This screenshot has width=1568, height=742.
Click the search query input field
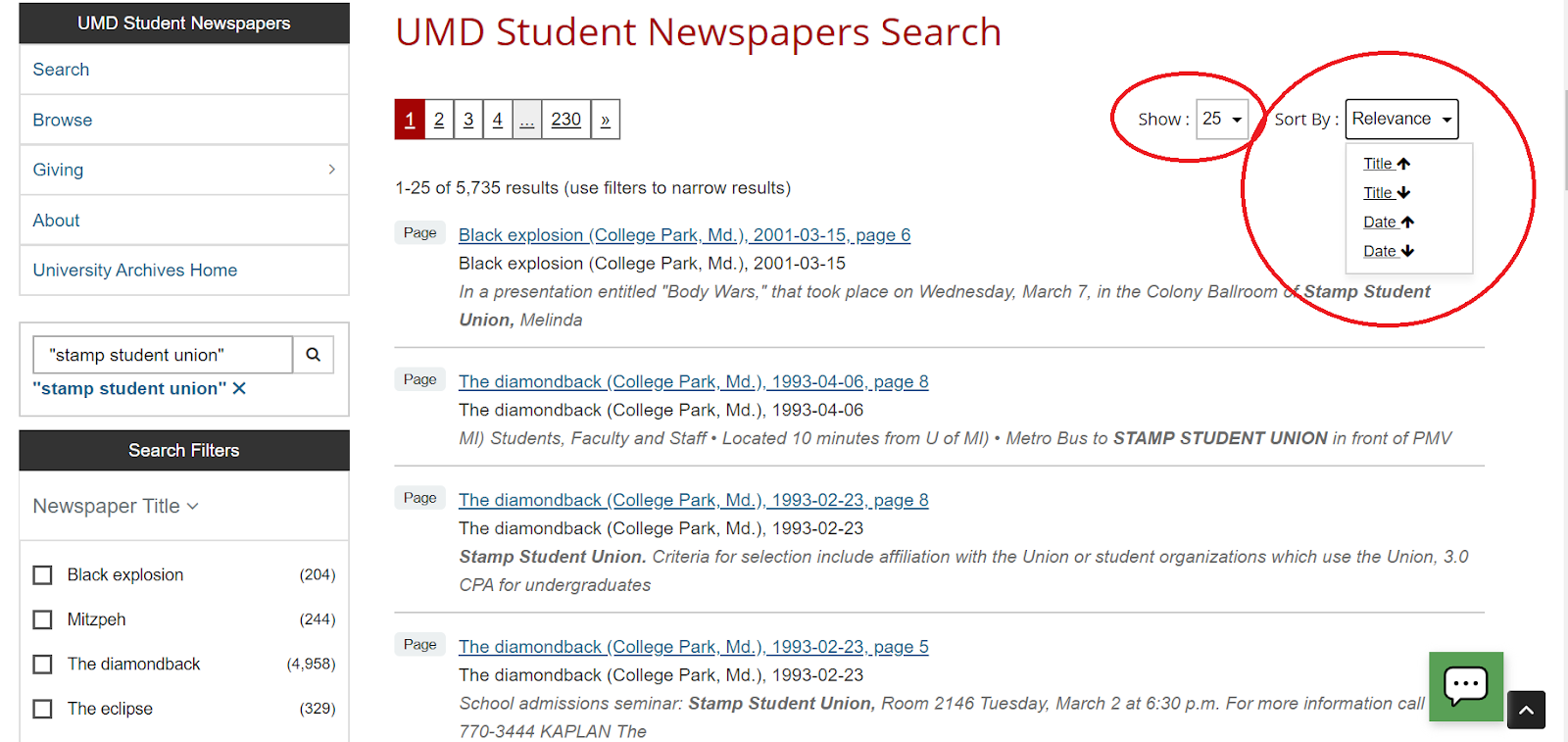[x=163, y=355]
